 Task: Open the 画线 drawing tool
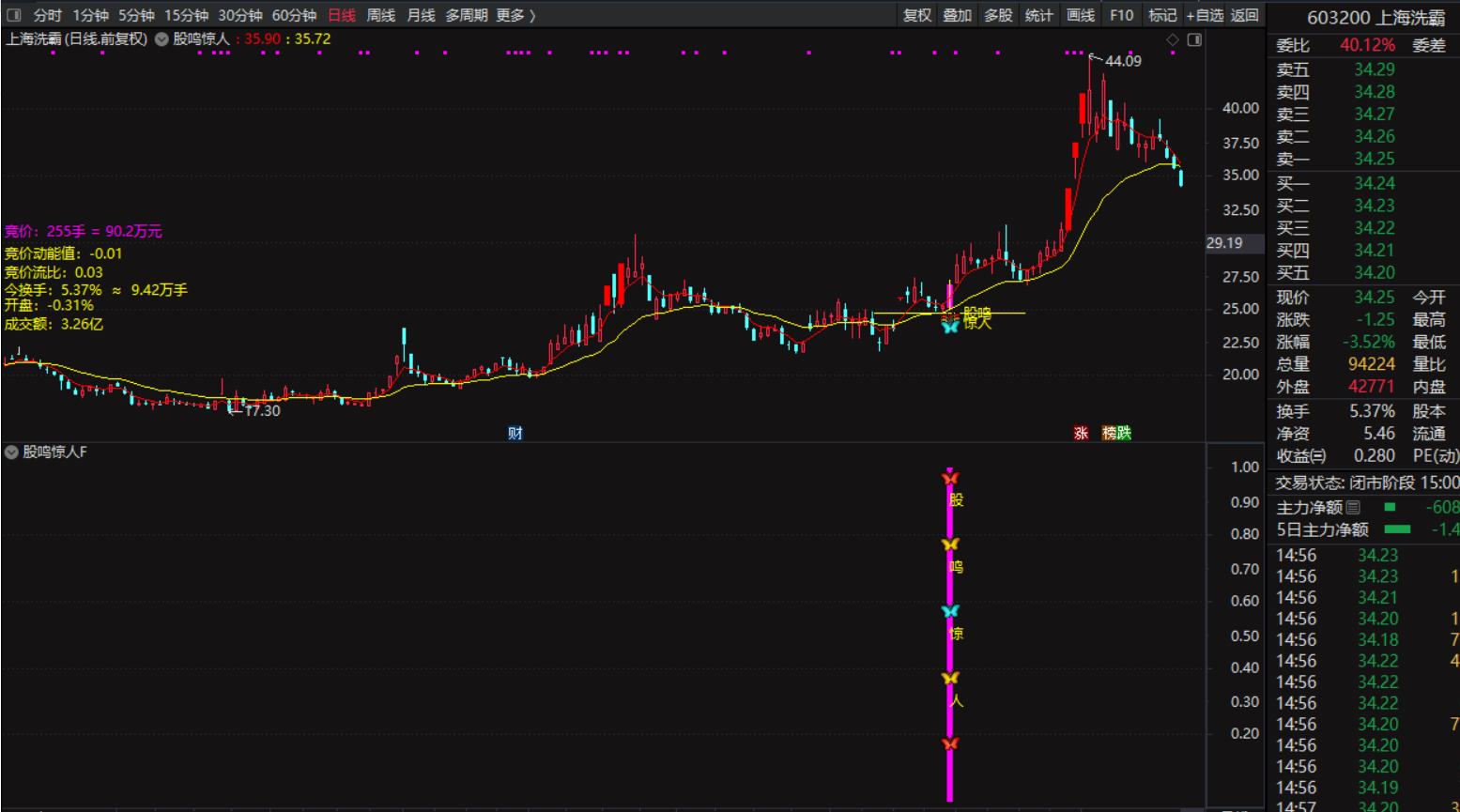point(1081,15)
